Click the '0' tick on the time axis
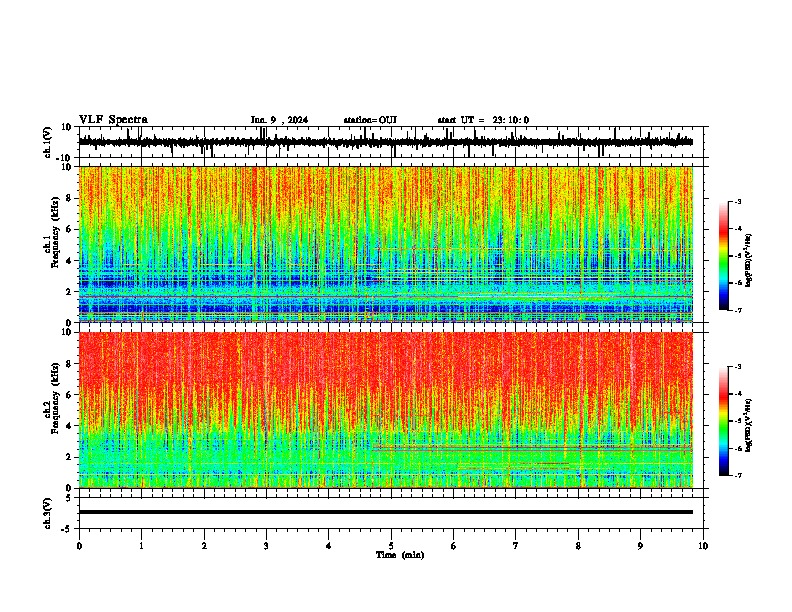Viewport: 792px width, 612px height. [79, 546]
